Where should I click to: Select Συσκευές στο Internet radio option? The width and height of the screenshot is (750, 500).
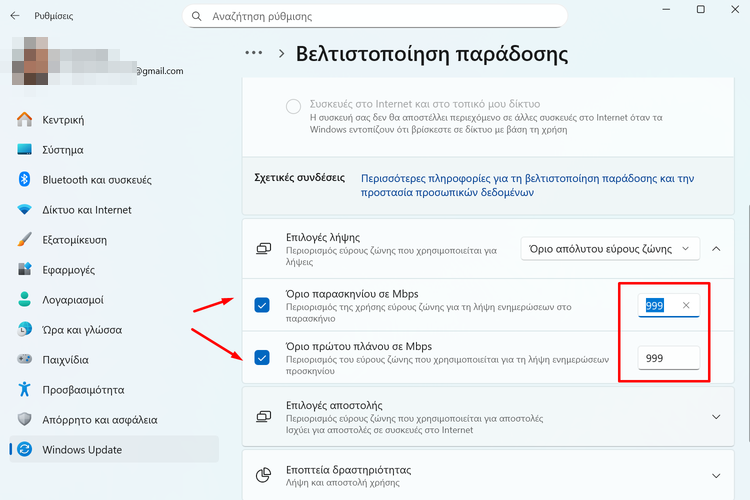(x=293, y=107)
